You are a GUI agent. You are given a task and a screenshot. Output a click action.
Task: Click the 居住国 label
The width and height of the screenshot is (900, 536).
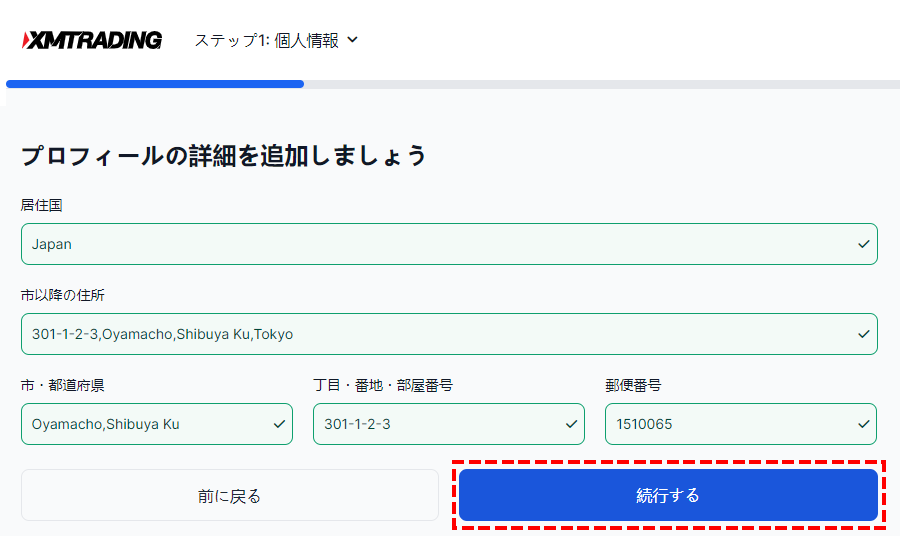pos(41,205)
